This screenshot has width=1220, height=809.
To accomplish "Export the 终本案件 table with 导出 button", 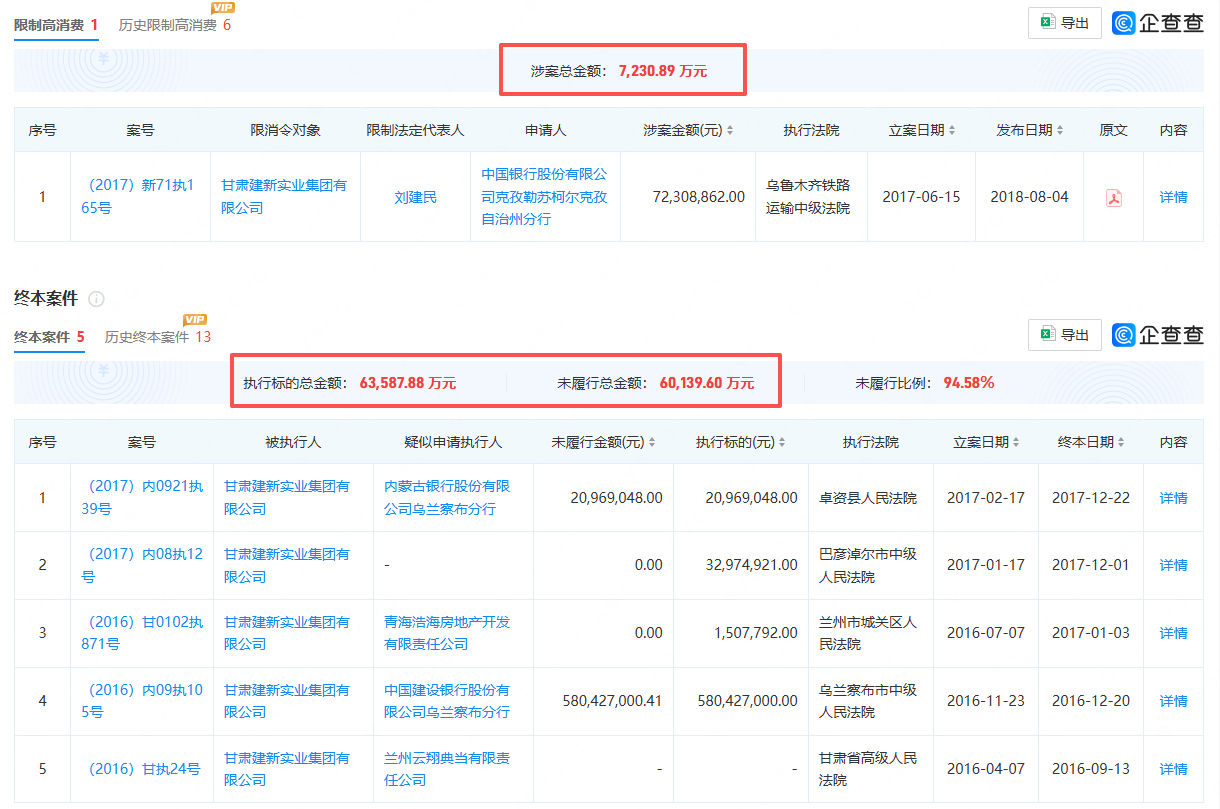I will (1064, 335).
